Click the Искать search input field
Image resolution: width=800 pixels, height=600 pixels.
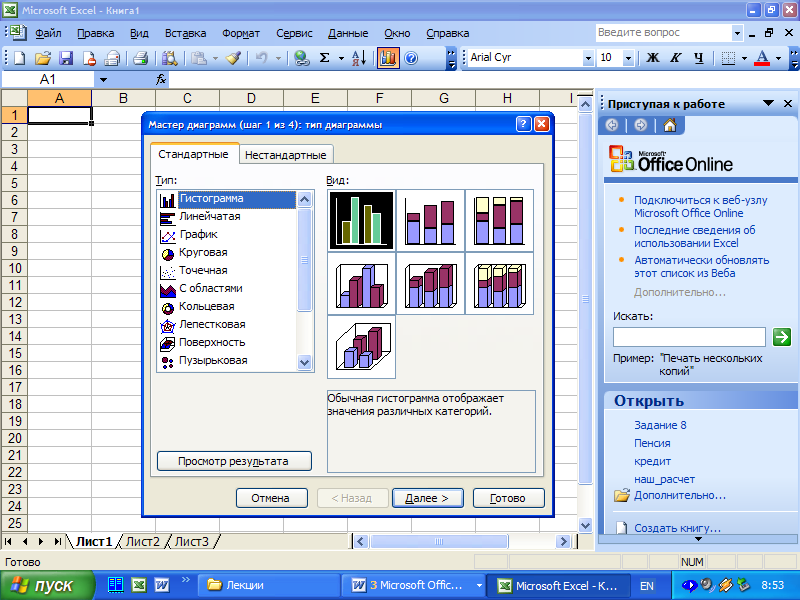pyautogui.click(x=689, y=337)
